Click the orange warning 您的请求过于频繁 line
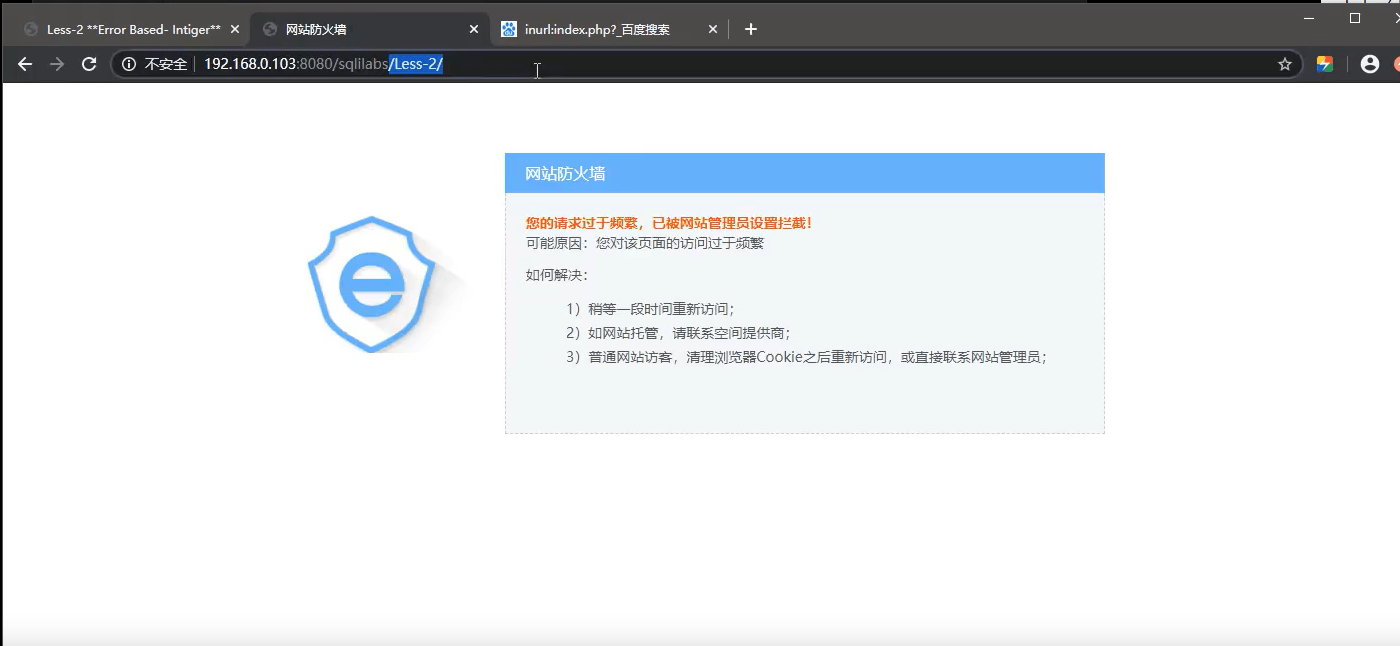This screenshot has height=646, width=1400. coord(669,223)
